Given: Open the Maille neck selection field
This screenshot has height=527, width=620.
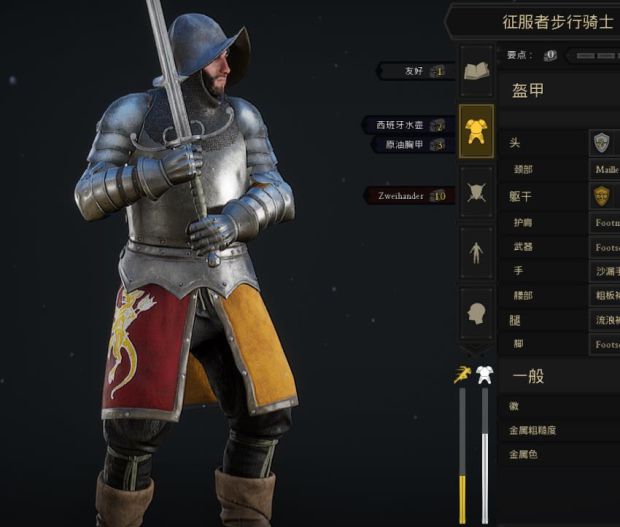Looking at the screenshot, I should (x=605, y=170).
